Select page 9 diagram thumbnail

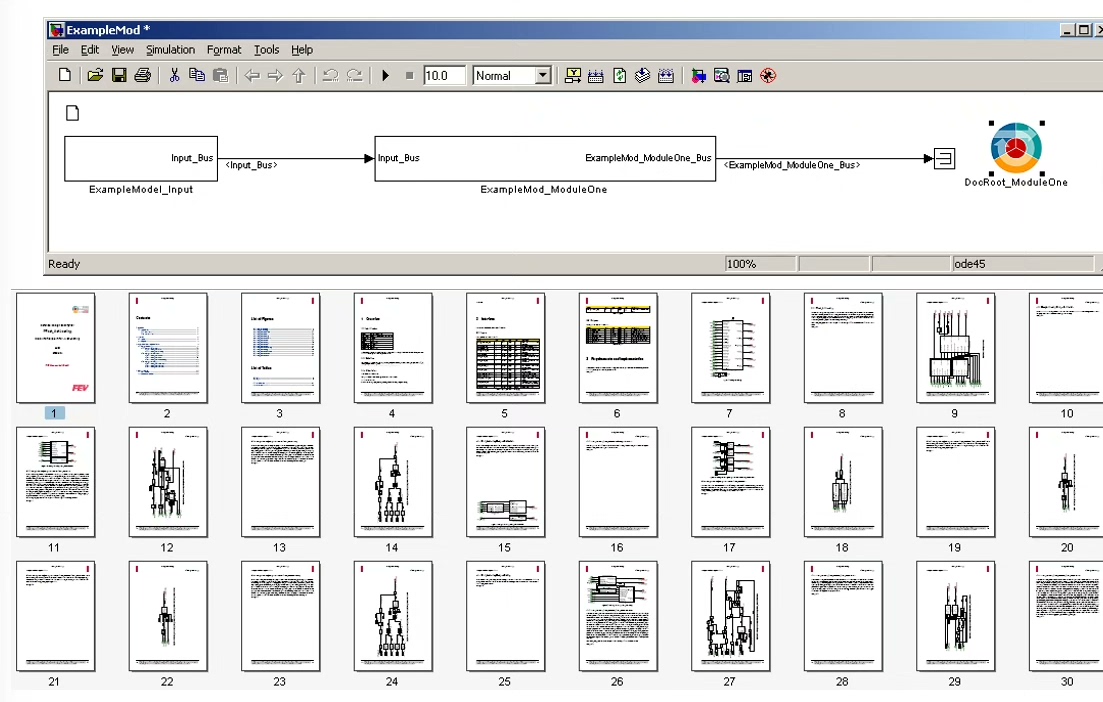coord(956,347)
